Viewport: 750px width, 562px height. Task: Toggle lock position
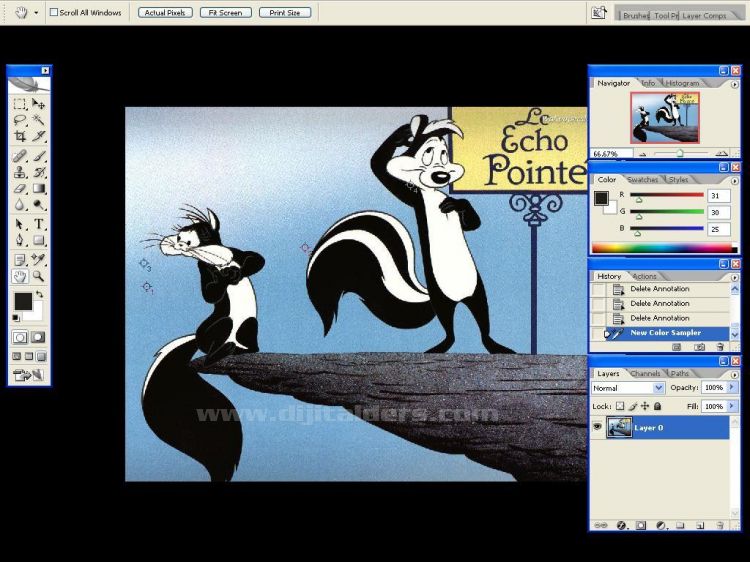tap(645, 406)
